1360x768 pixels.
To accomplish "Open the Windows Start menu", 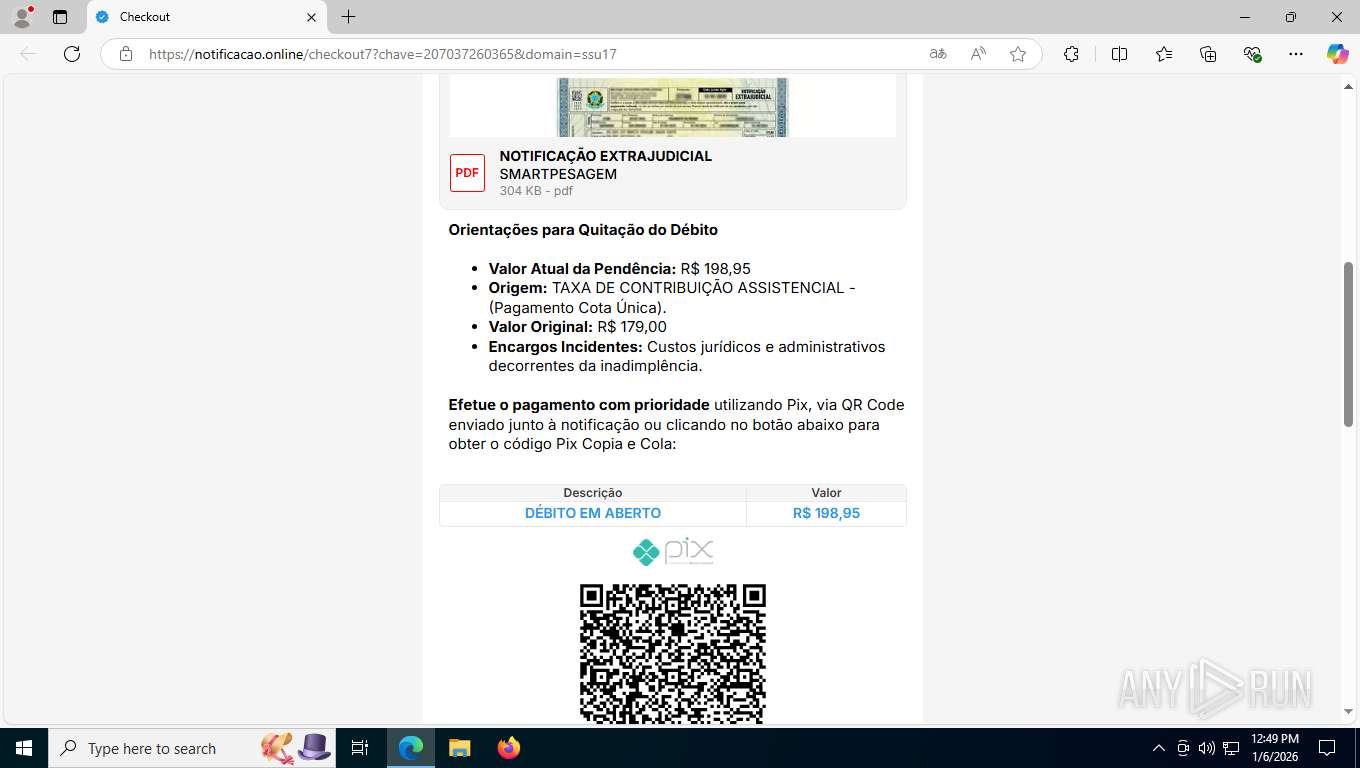I will (x=23, y=748).
